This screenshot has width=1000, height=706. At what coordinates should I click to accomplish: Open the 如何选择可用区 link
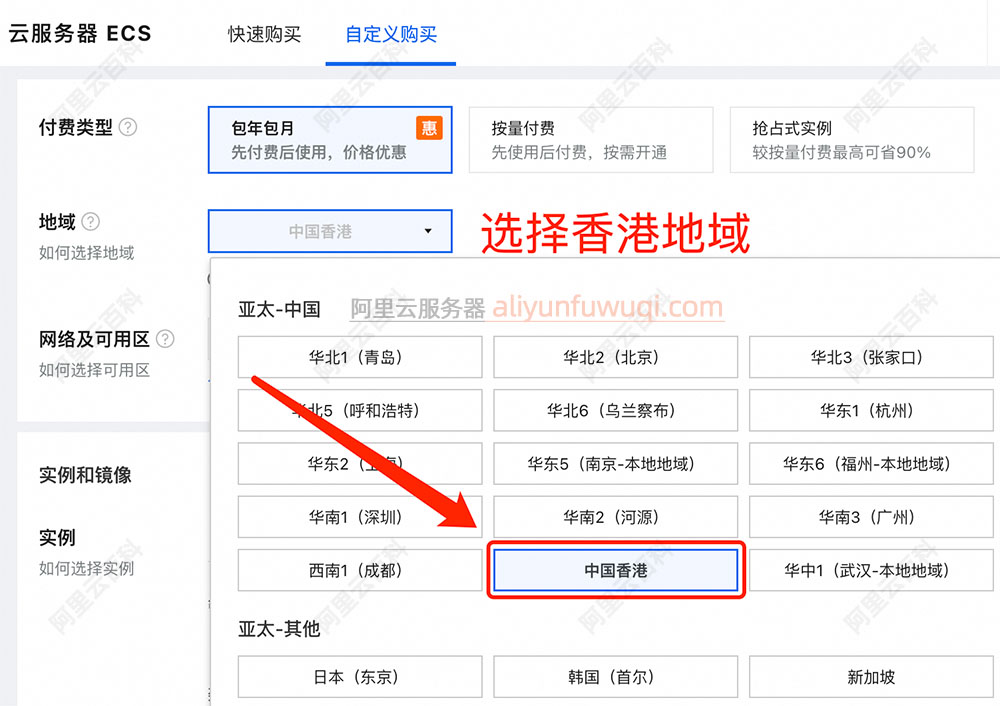click(94, 370)
